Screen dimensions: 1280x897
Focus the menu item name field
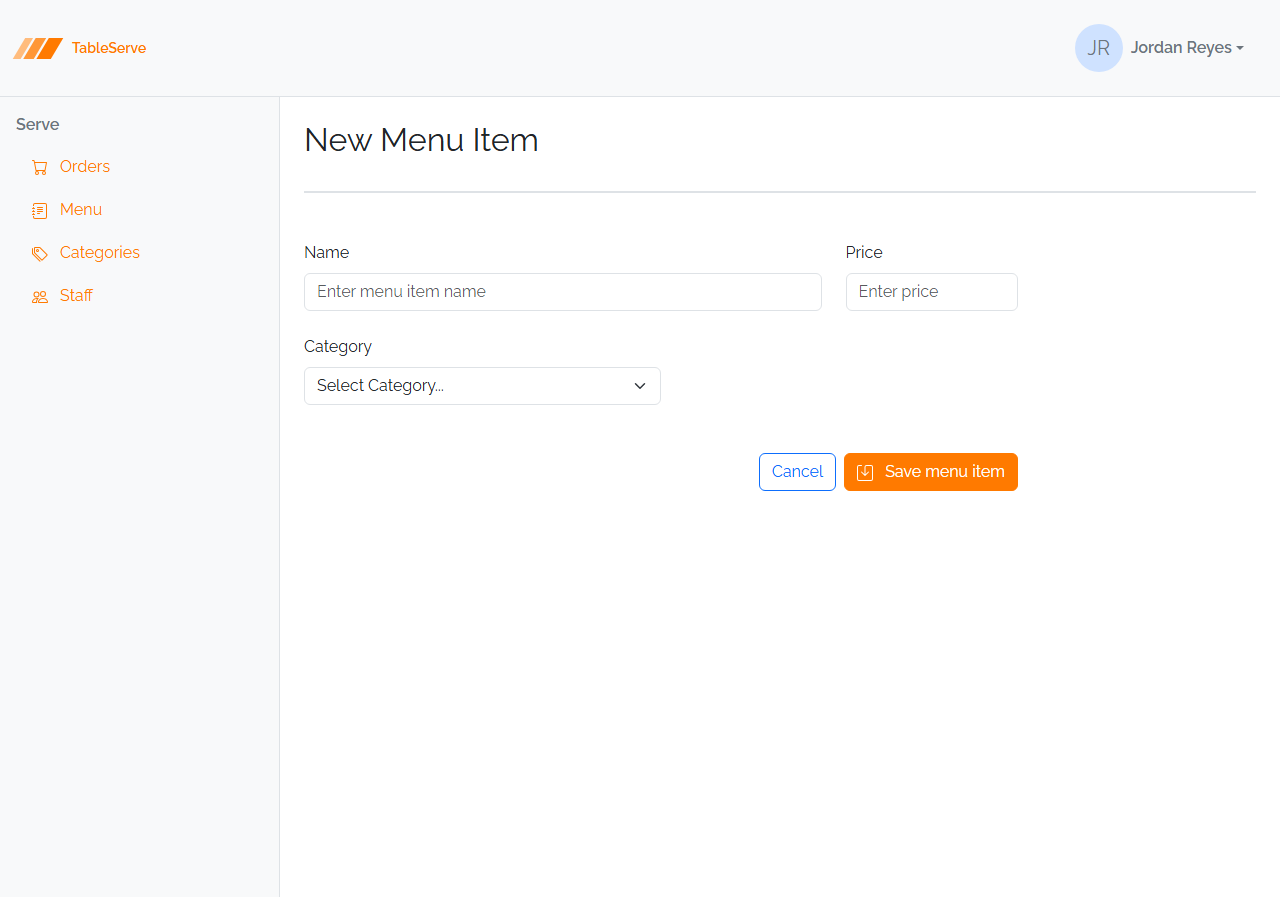pyautogui.click(x=563, y=292)
